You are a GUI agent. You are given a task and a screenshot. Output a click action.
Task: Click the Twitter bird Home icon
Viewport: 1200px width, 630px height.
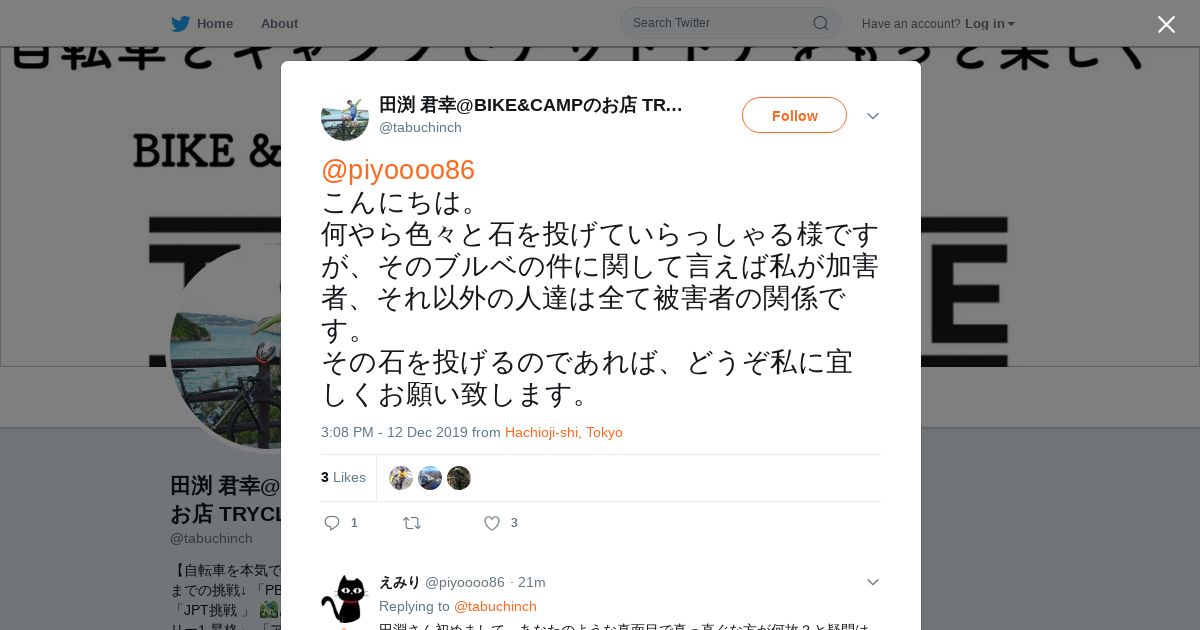[x=180, y=24]
